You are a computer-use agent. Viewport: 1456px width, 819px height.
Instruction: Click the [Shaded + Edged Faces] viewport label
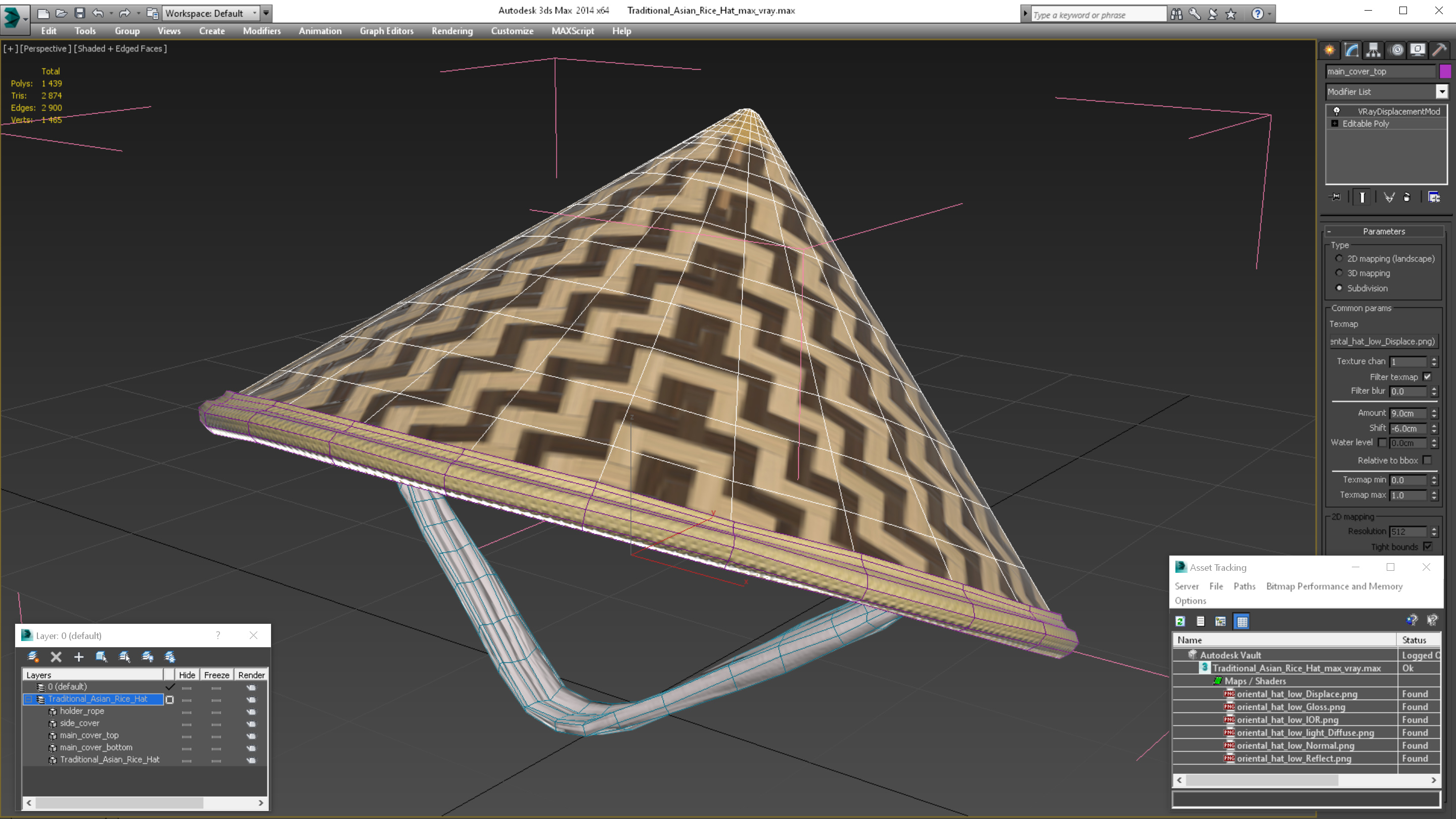[120, 49]
